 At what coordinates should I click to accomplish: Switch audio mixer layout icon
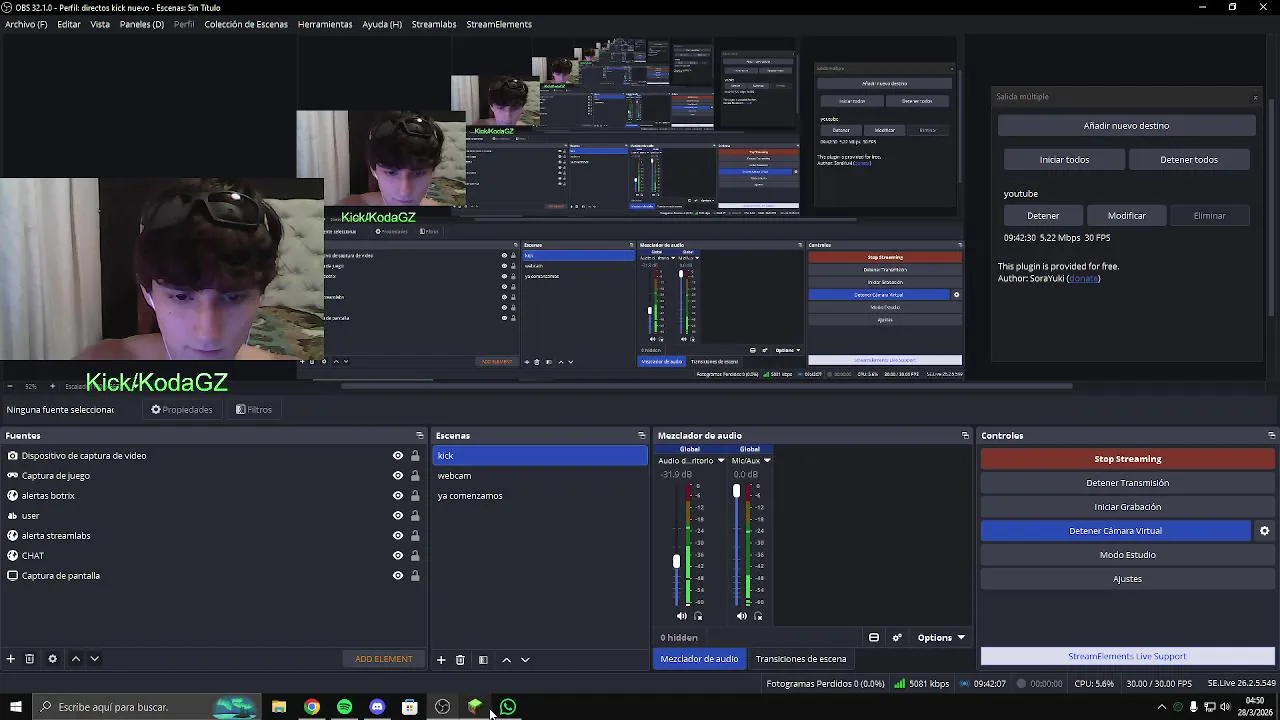[874, 638]
